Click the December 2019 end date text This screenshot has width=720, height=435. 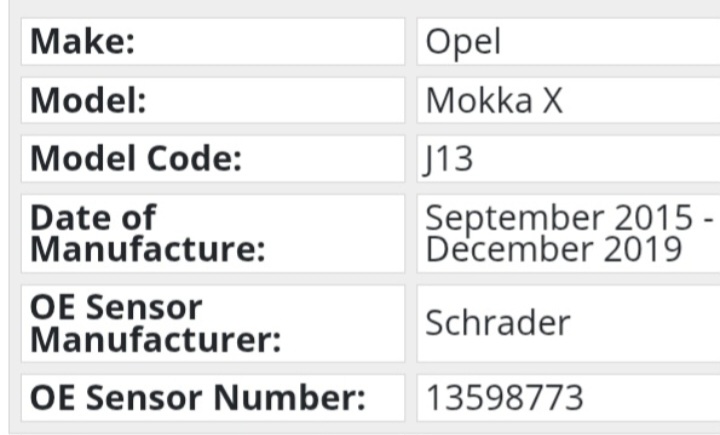click(553, 249)
